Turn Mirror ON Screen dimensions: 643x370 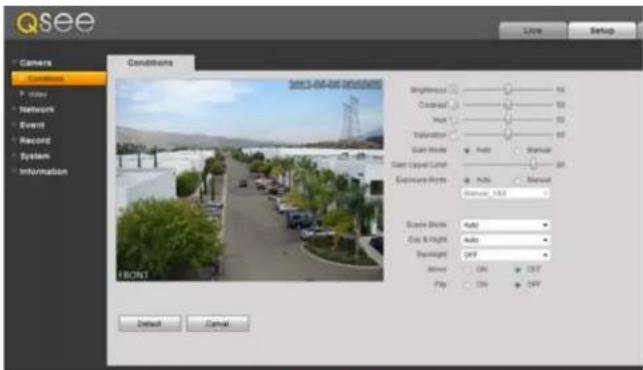(x=467, y=270)
